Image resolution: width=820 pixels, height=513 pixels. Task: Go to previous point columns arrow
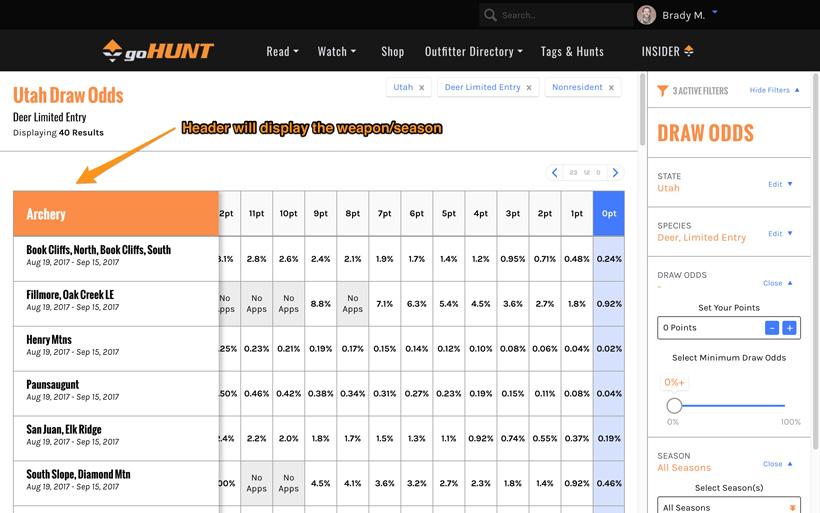tap(554, 173)
